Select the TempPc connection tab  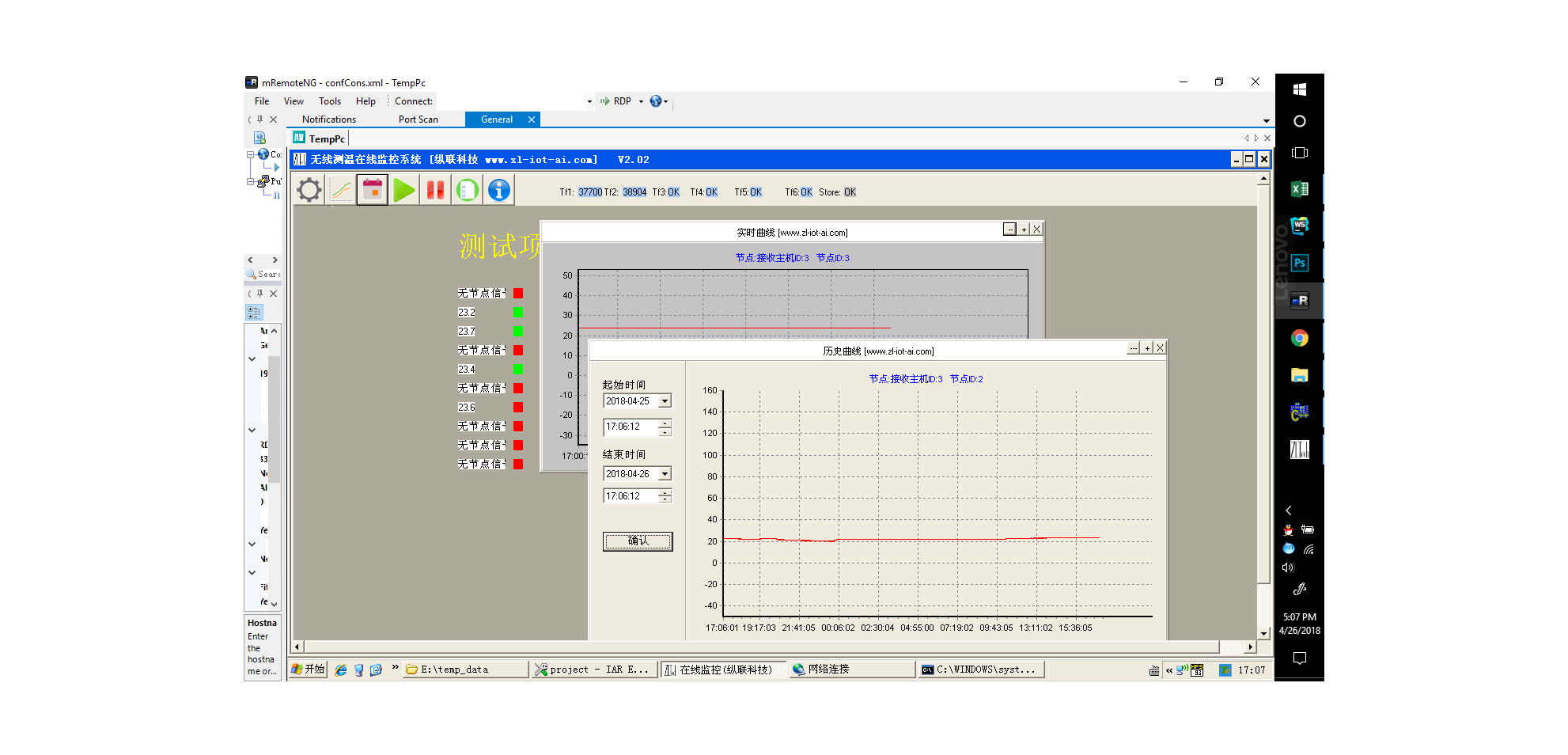coord(320,138)
